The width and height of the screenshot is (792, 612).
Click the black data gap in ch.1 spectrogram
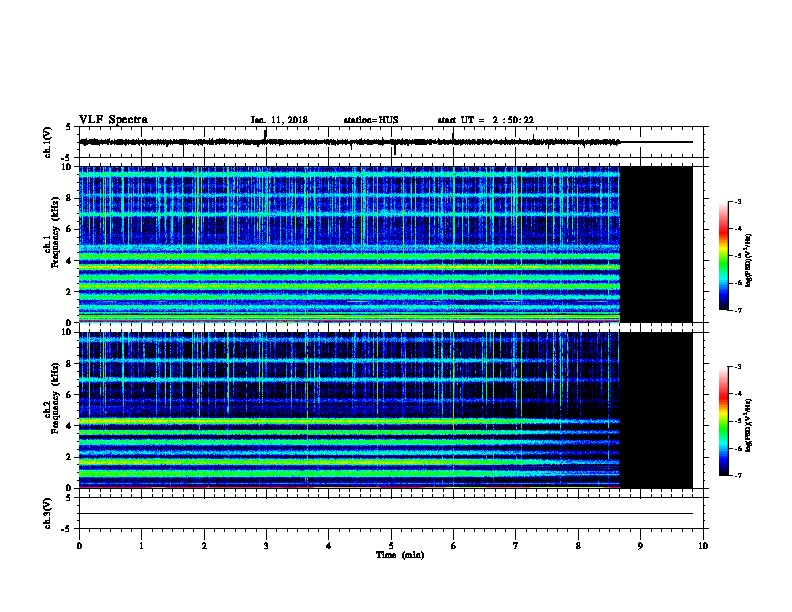pos(656,244)
